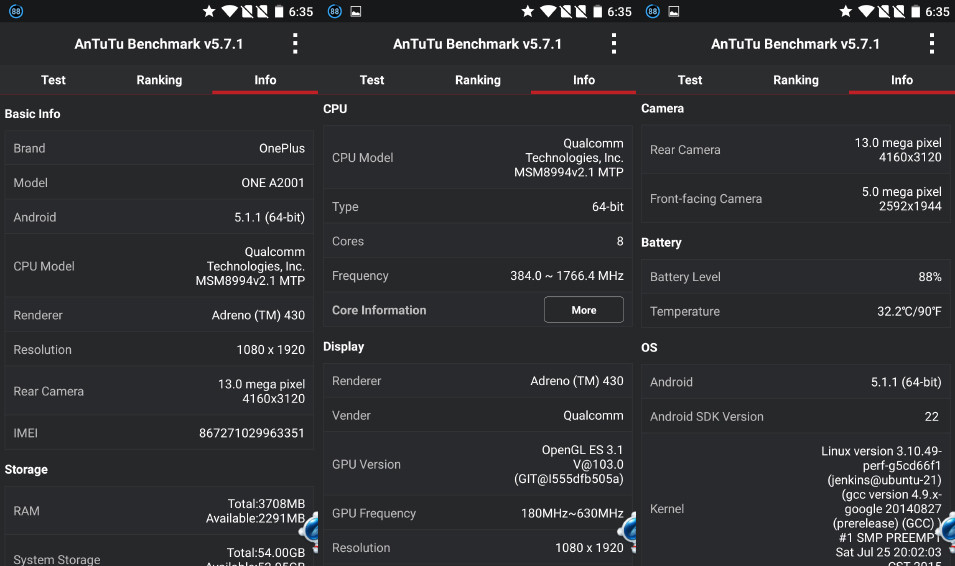Tap the Wi-Fi icon in the middle status bar
The image size is (955, 566).
pos(548,12)
